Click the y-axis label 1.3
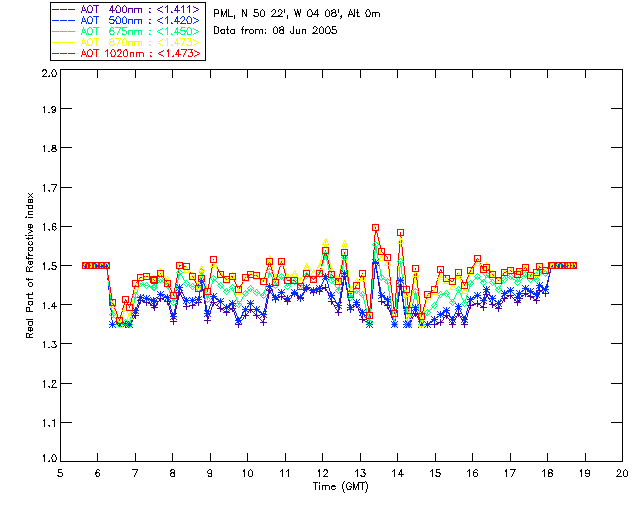 click(49, 344)
